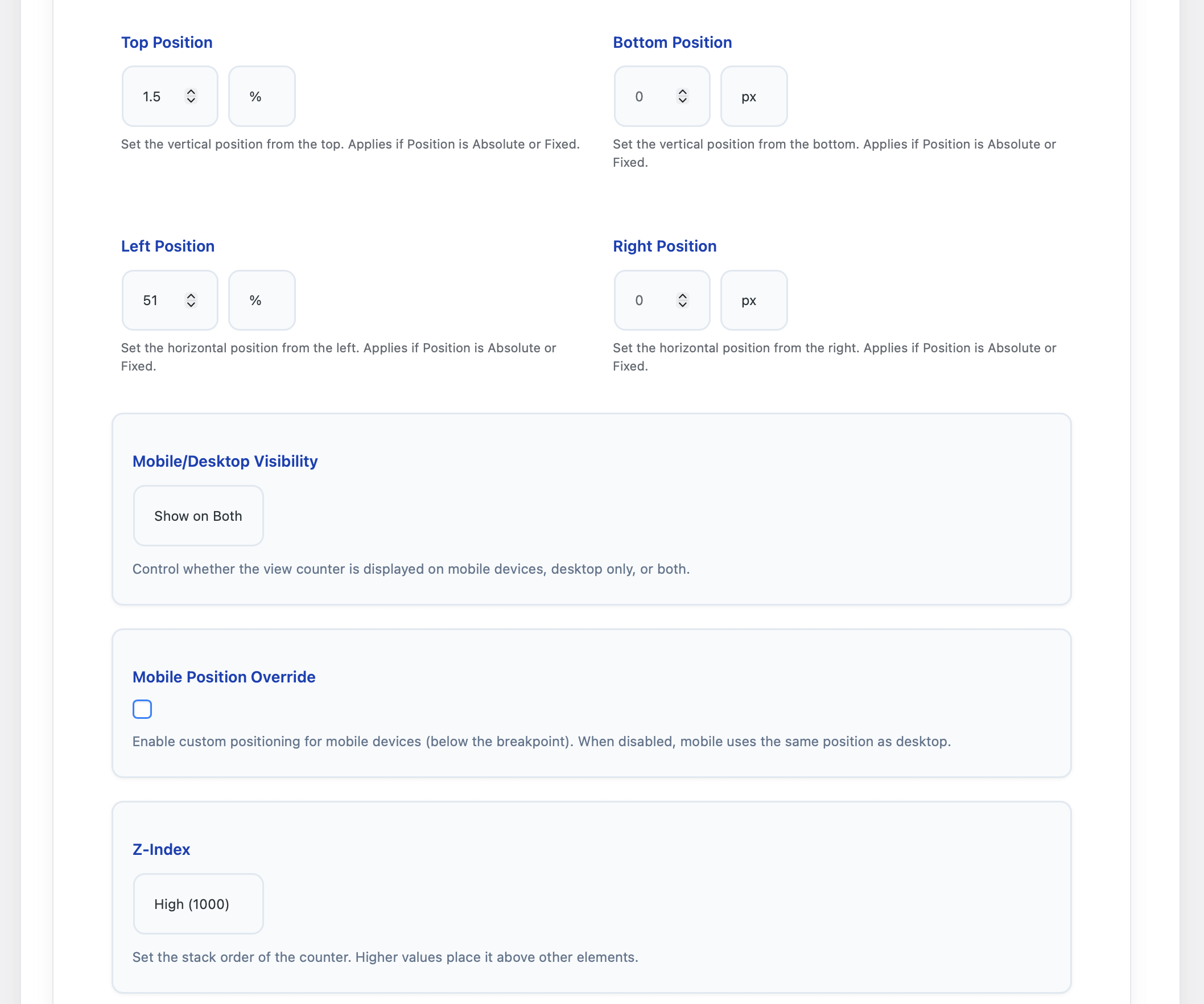Screen dimensions: 1204x1004
Task: Click the Bottom Position stepper arrows
Action: click(x=682, y=96)
